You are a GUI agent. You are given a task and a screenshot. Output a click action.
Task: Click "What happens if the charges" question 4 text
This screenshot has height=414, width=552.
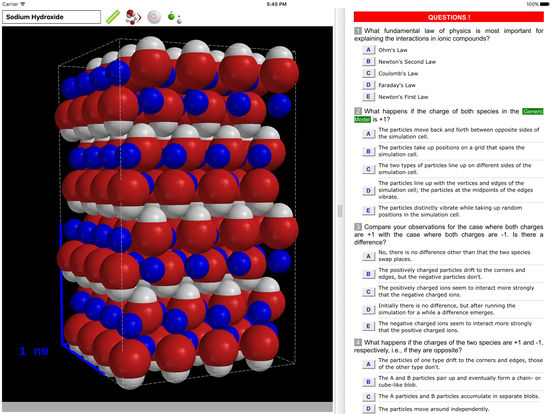(x=448, y=346)
